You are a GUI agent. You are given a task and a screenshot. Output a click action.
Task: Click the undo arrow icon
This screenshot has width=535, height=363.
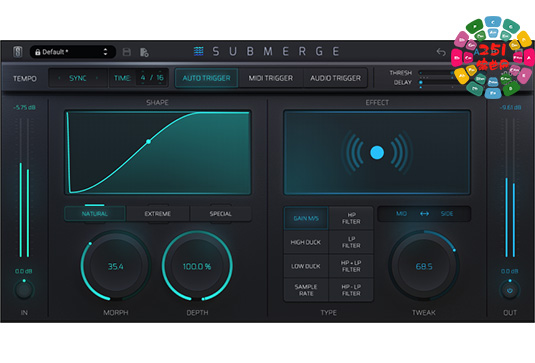coord(441,52)
